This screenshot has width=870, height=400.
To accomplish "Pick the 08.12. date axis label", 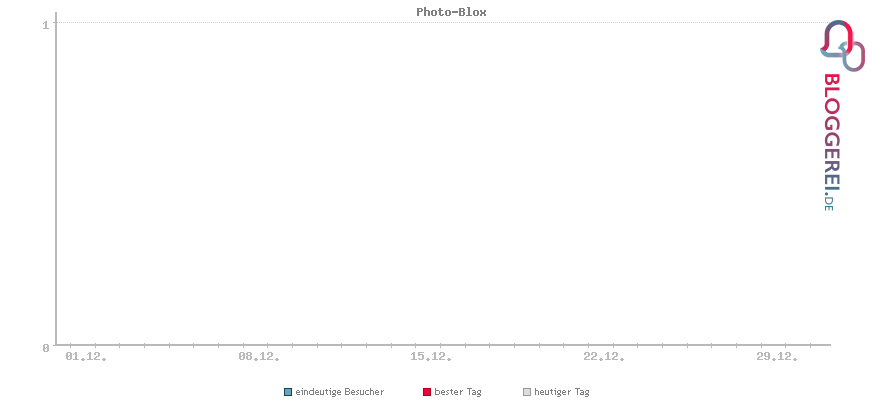I will pyautogui.click(x=259, y=356).
